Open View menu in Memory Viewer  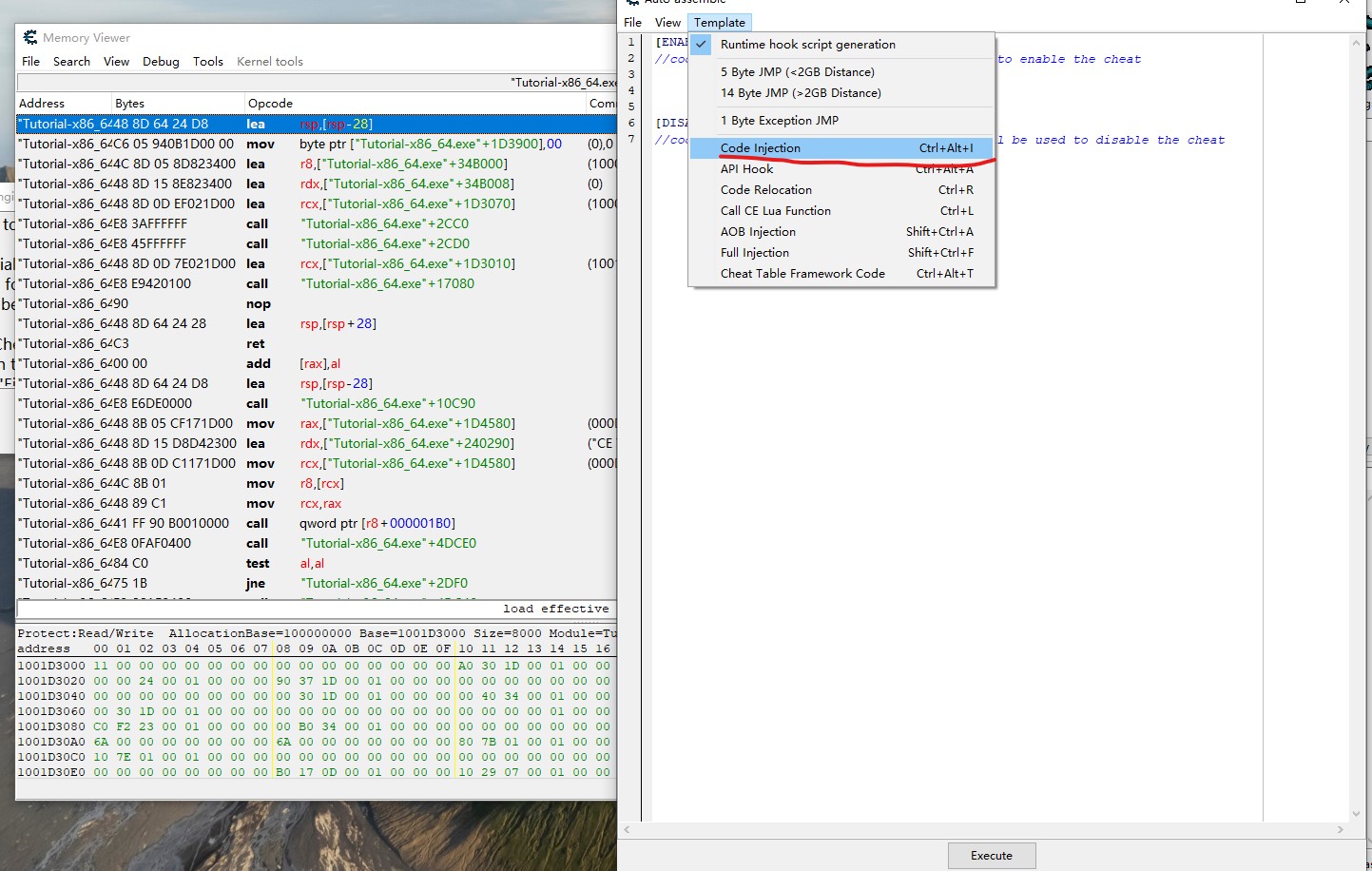tap(117, 62)
